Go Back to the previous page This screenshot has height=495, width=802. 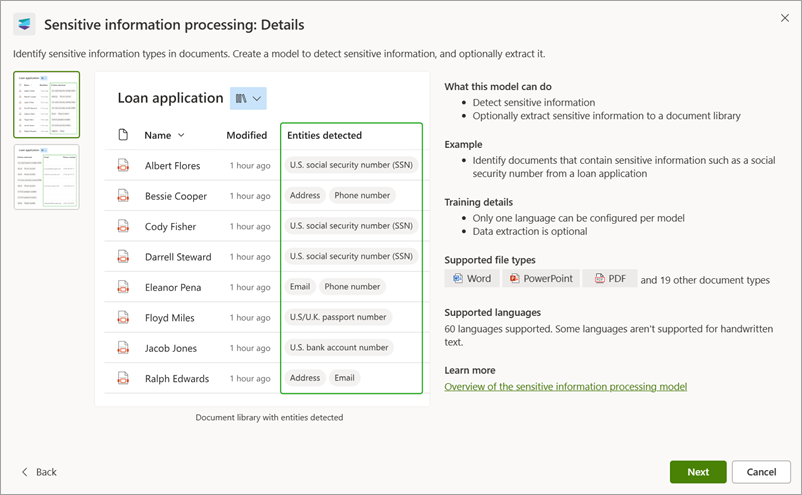tap(39, 472)
